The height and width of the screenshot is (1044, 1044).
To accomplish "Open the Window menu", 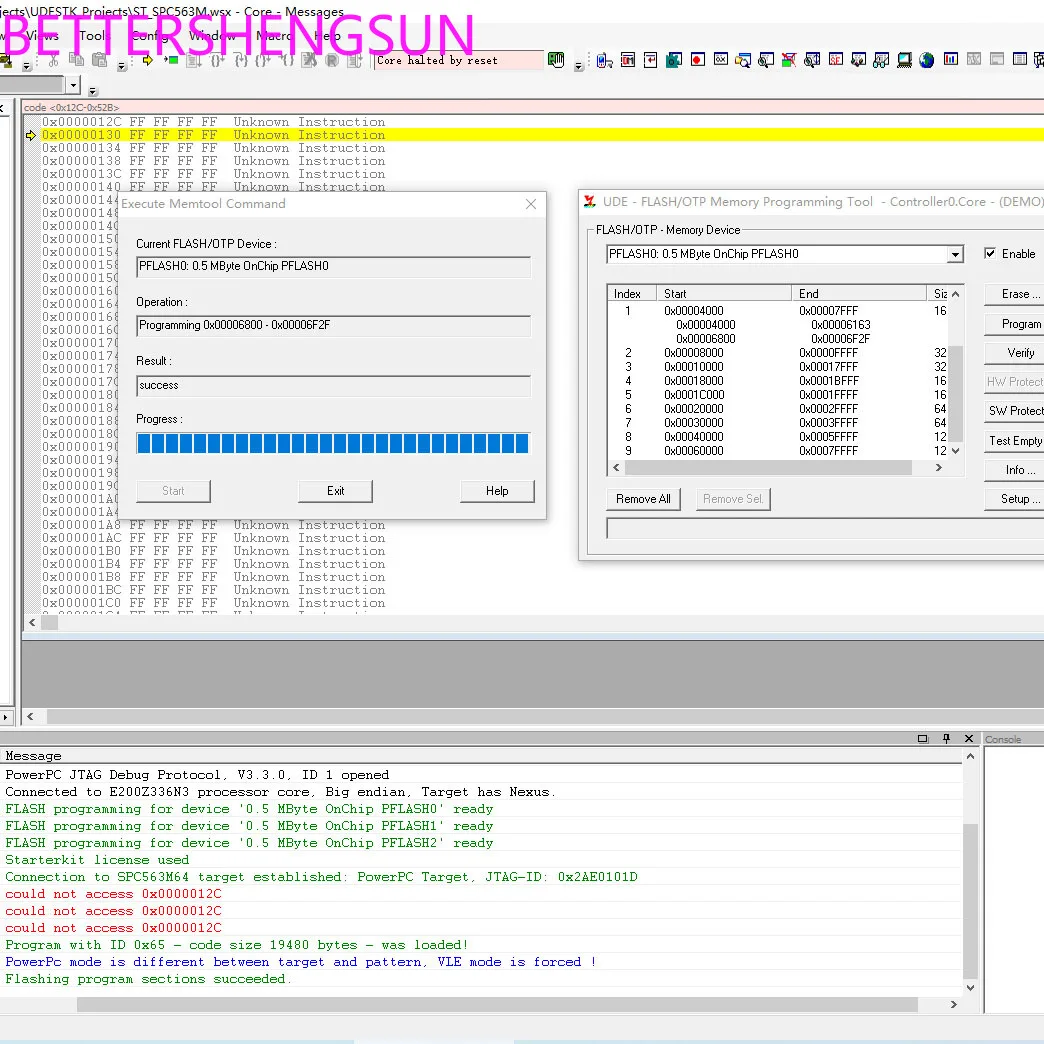I will tap(212, 36).
